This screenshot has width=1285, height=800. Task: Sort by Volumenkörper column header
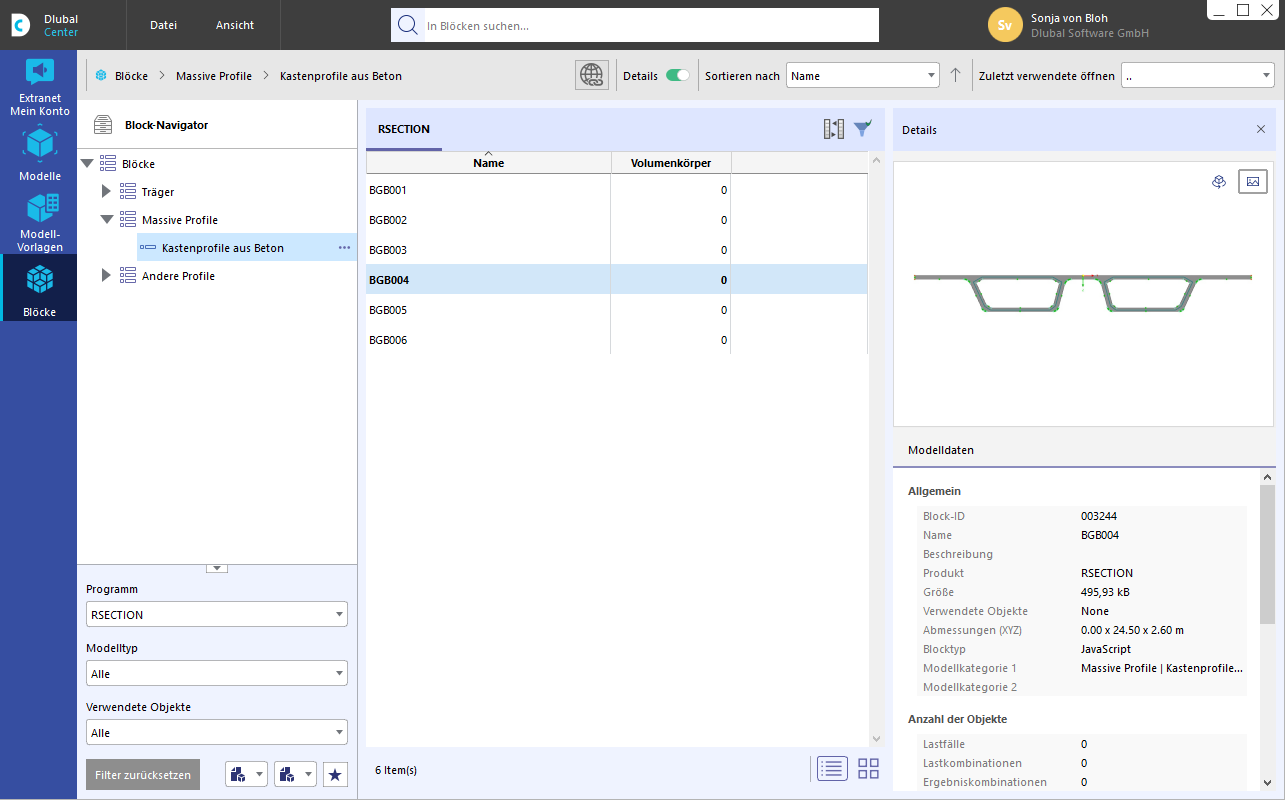(671, 163)
